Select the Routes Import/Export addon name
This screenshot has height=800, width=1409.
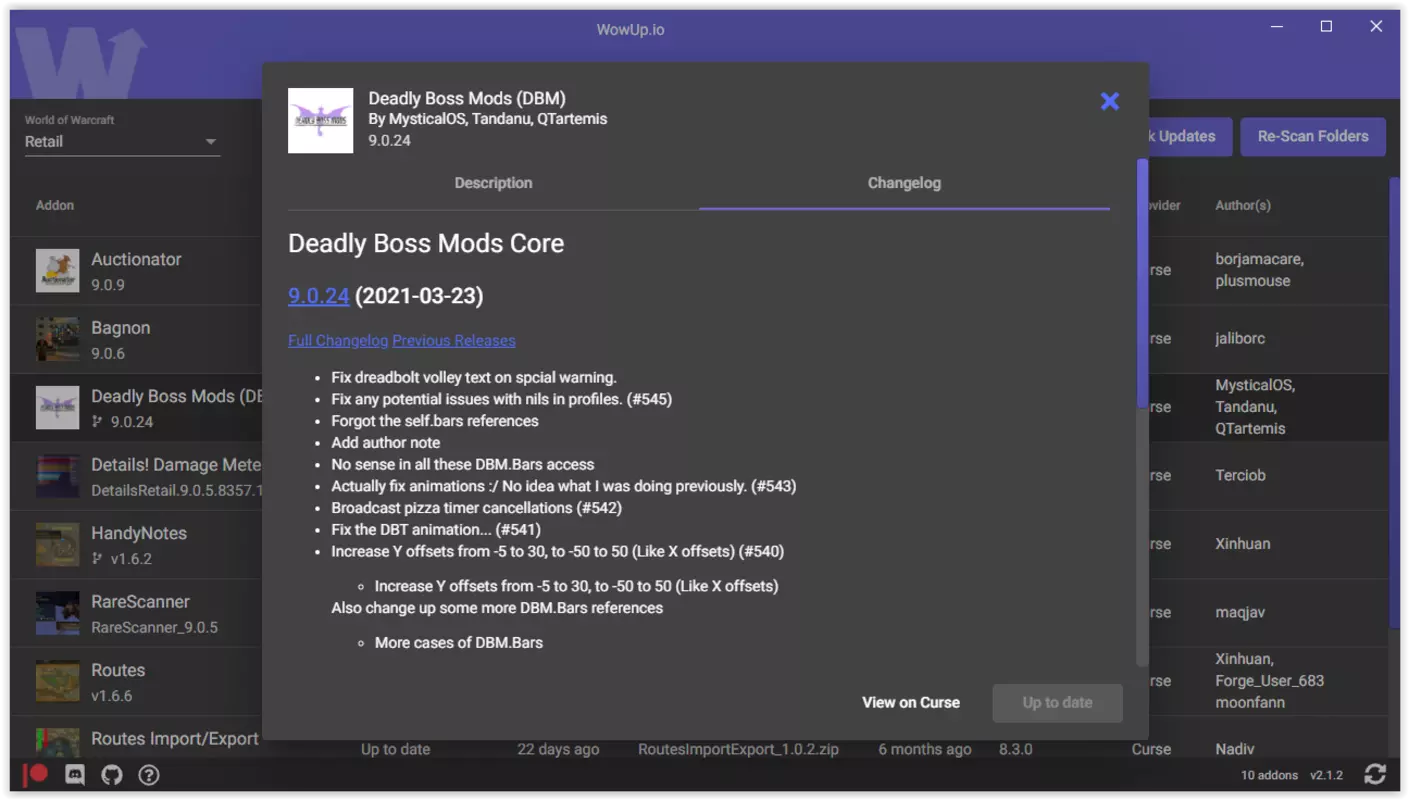click(x=175, y=739)
